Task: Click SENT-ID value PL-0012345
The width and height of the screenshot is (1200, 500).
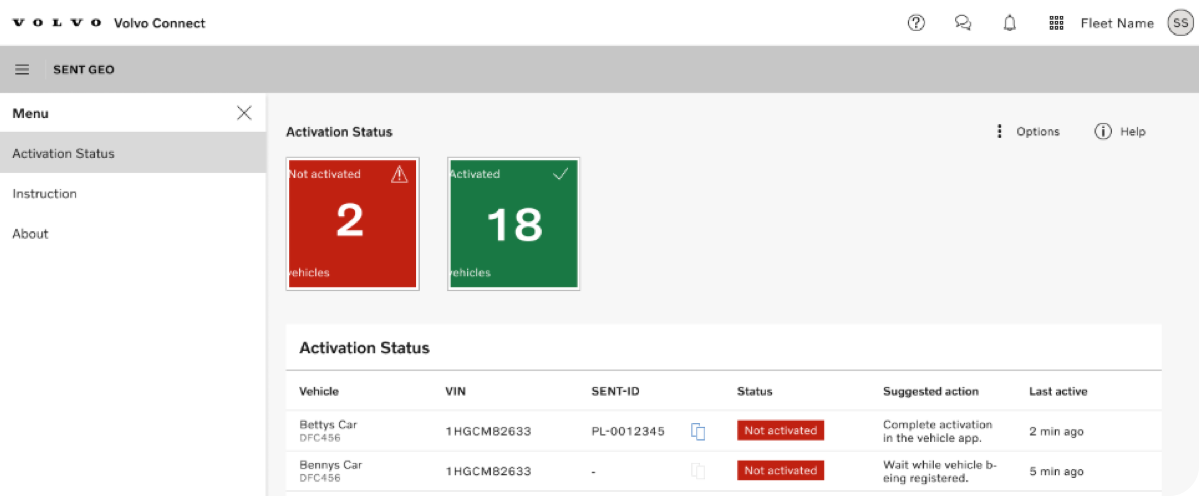Action: (x=628, y=431)
